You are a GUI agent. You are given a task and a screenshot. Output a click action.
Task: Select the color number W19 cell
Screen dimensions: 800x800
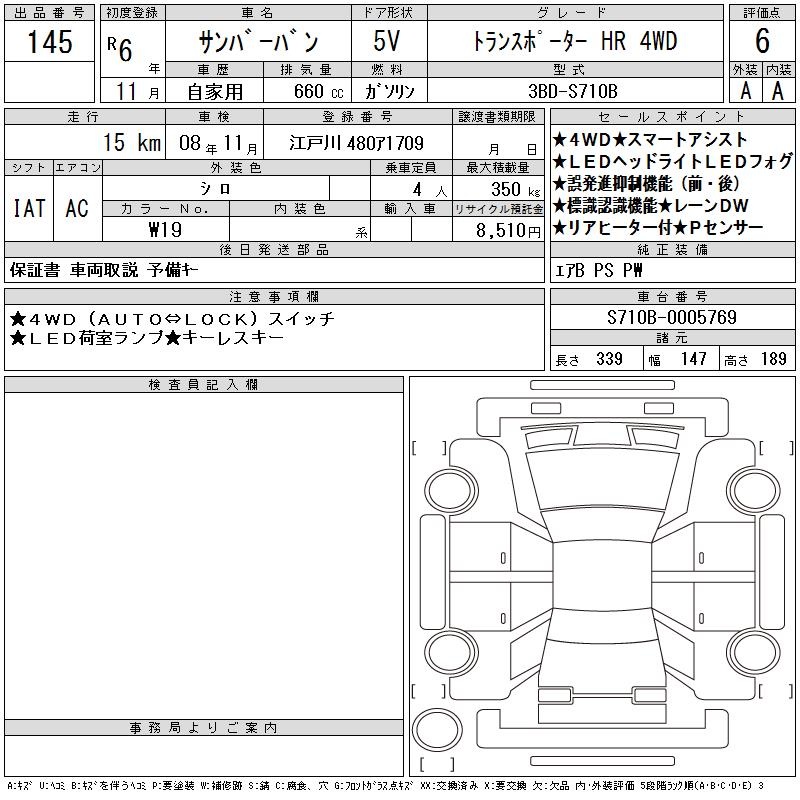click(166, 229)
